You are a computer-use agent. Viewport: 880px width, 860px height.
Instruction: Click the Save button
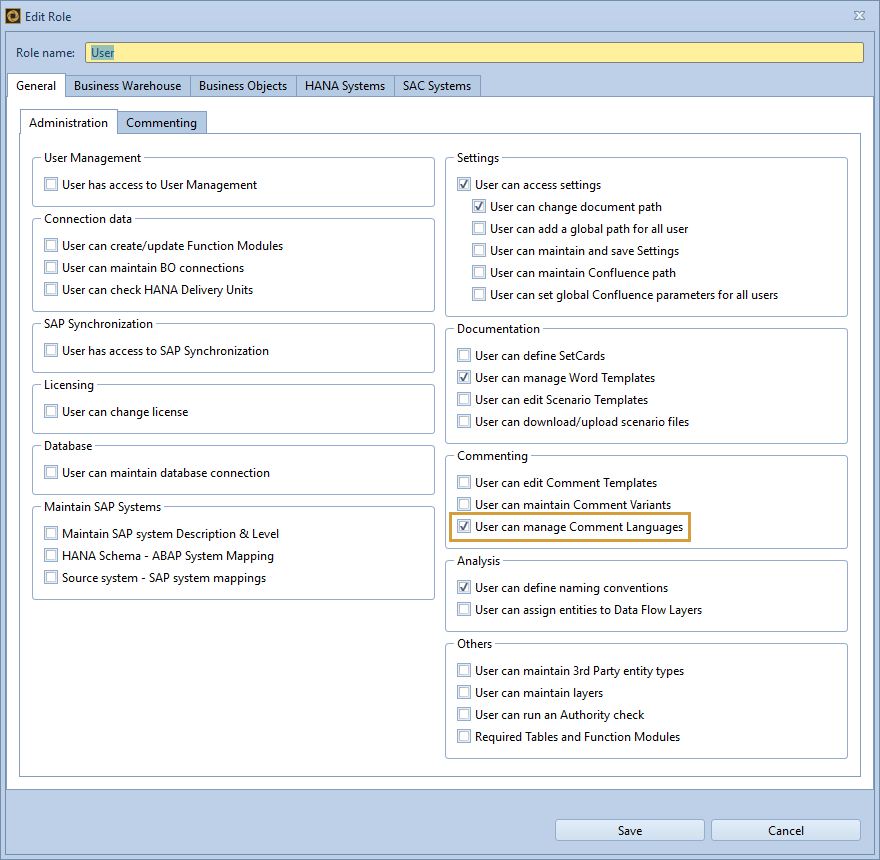click(x=629, y=830)
